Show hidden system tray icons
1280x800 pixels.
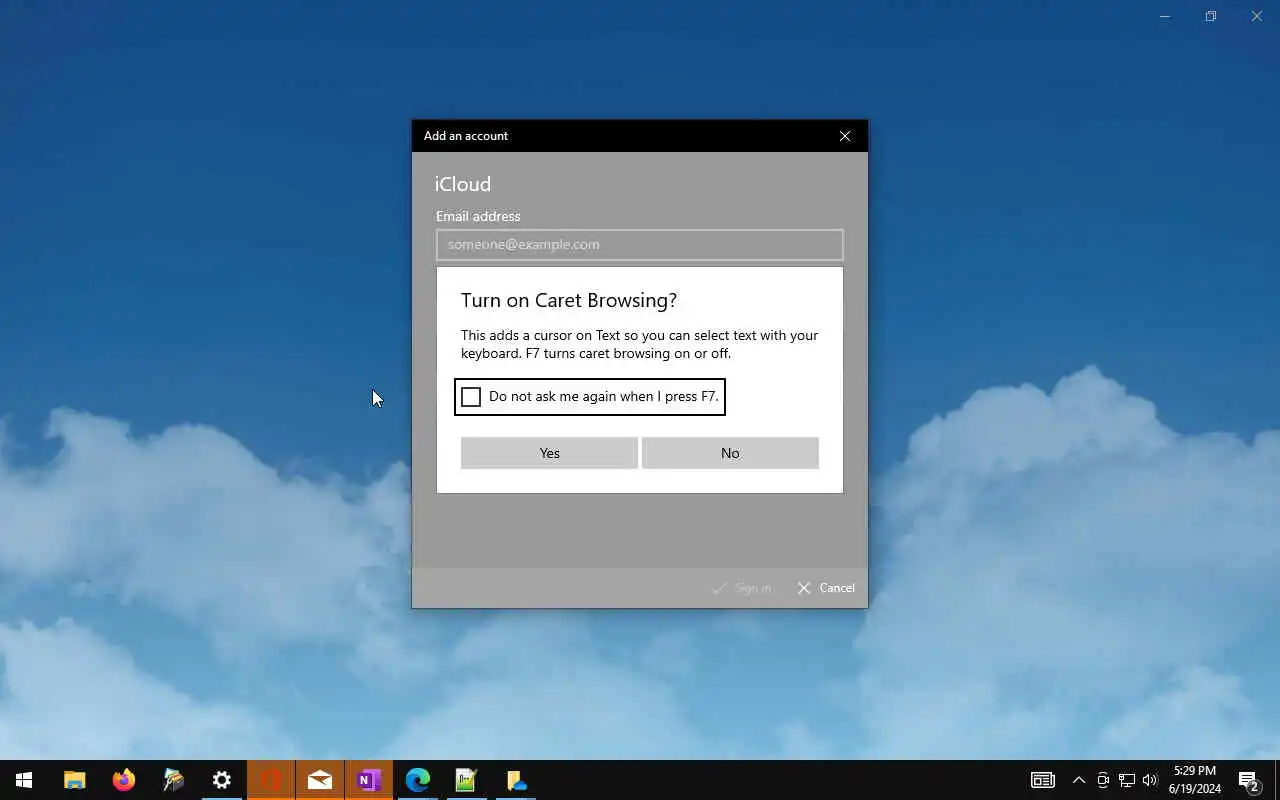1079,780
